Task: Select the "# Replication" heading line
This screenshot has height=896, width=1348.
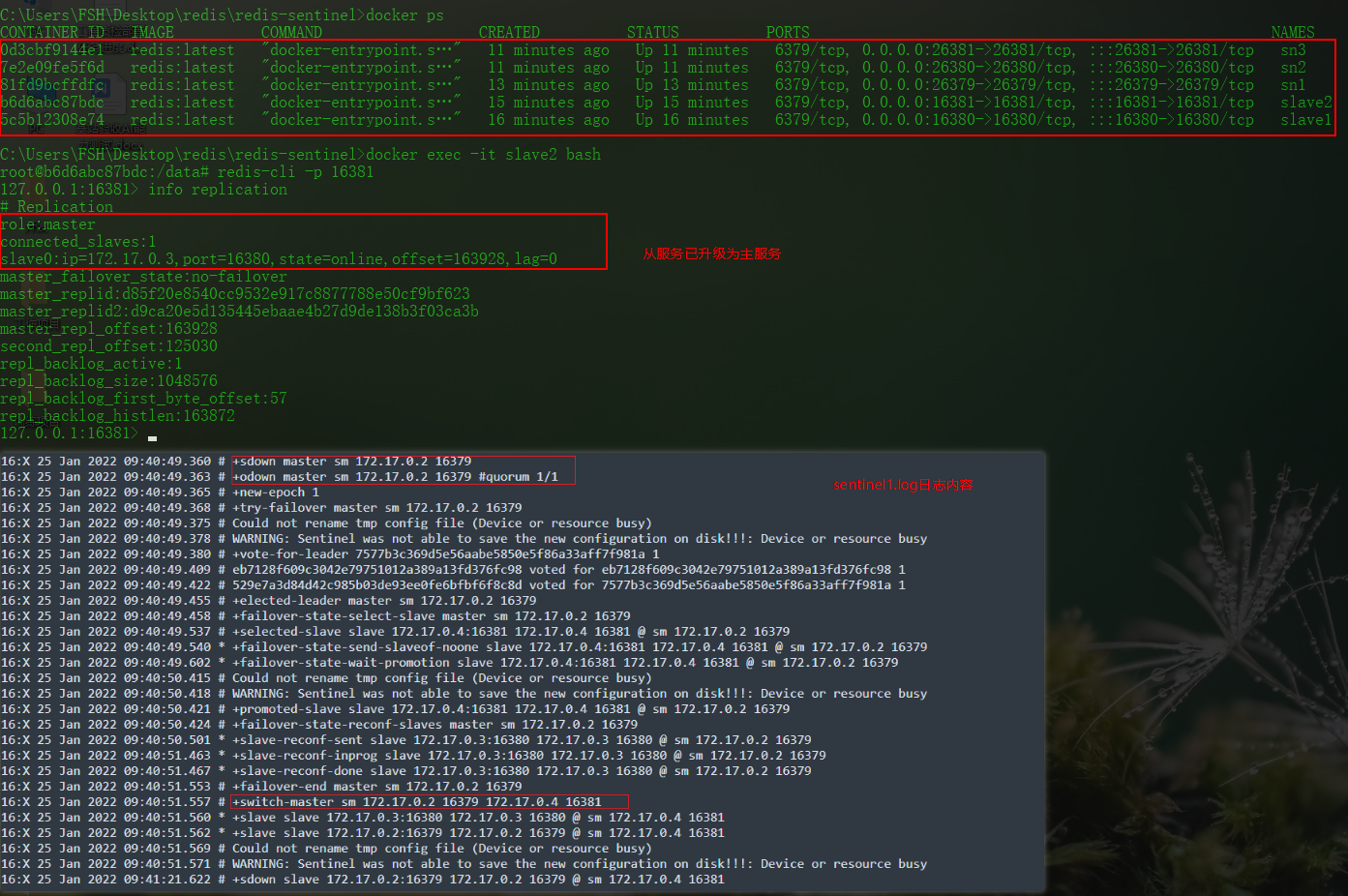Action: (56, 207)
